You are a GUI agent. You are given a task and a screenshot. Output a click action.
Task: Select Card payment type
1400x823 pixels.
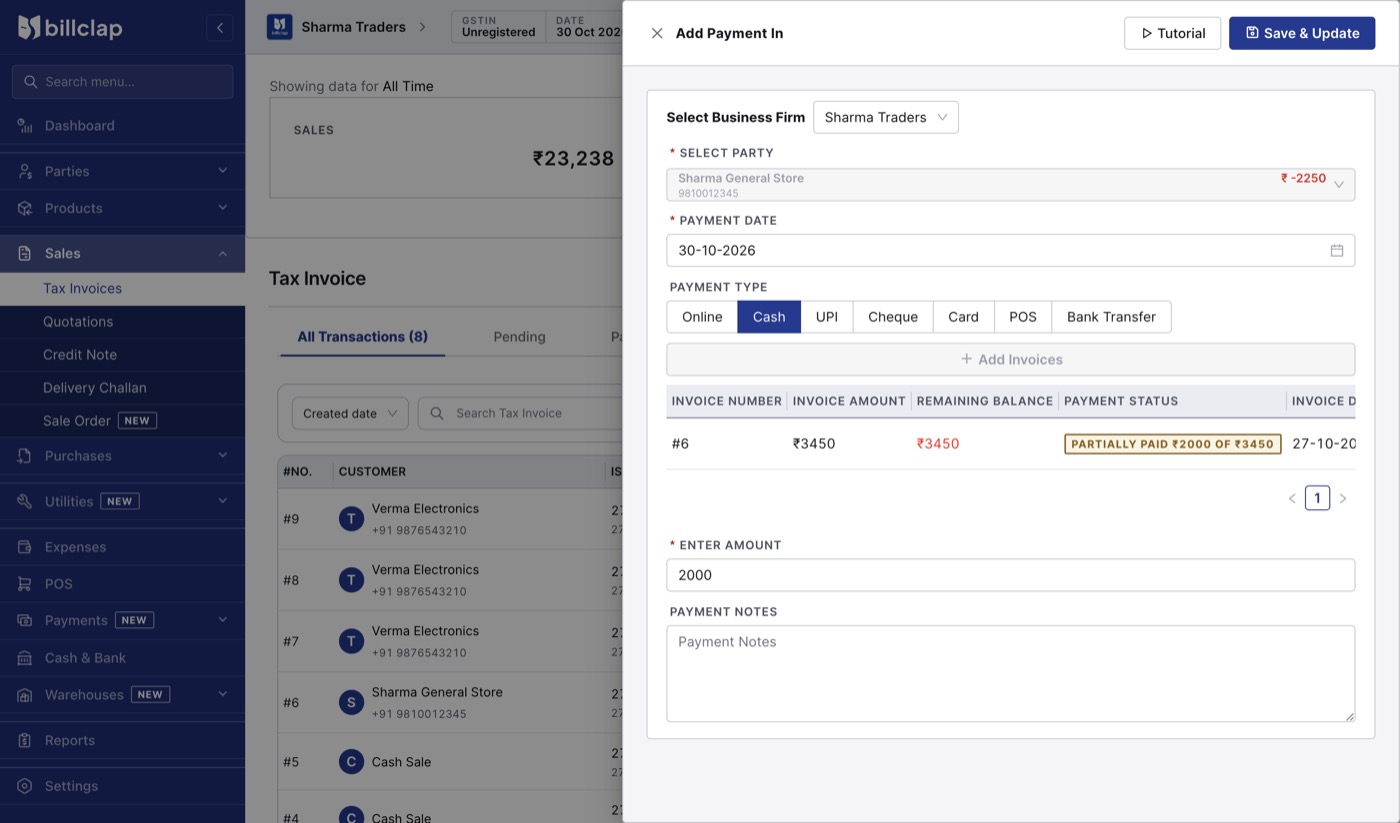pyautogui.click(x=963, y=317)
